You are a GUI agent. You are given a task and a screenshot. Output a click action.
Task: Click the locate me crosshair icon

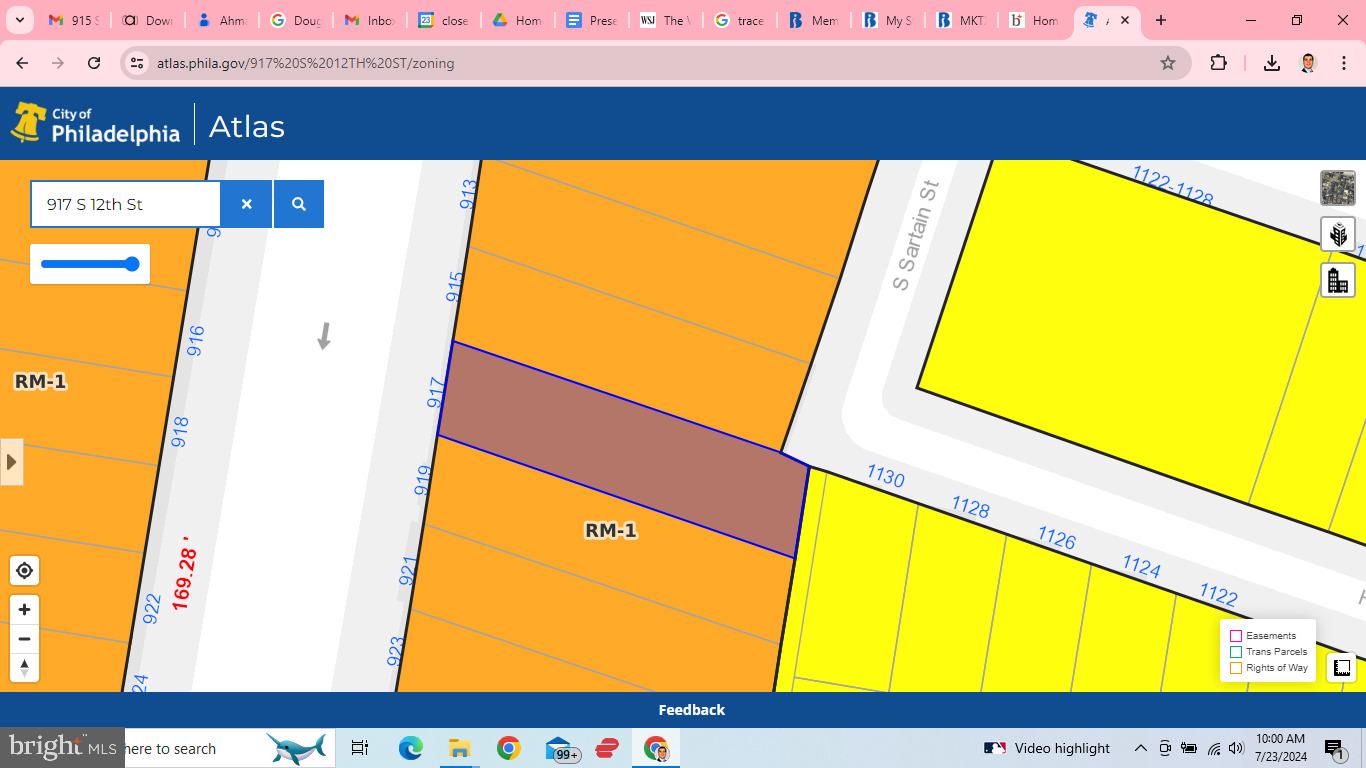click(24, 571)
